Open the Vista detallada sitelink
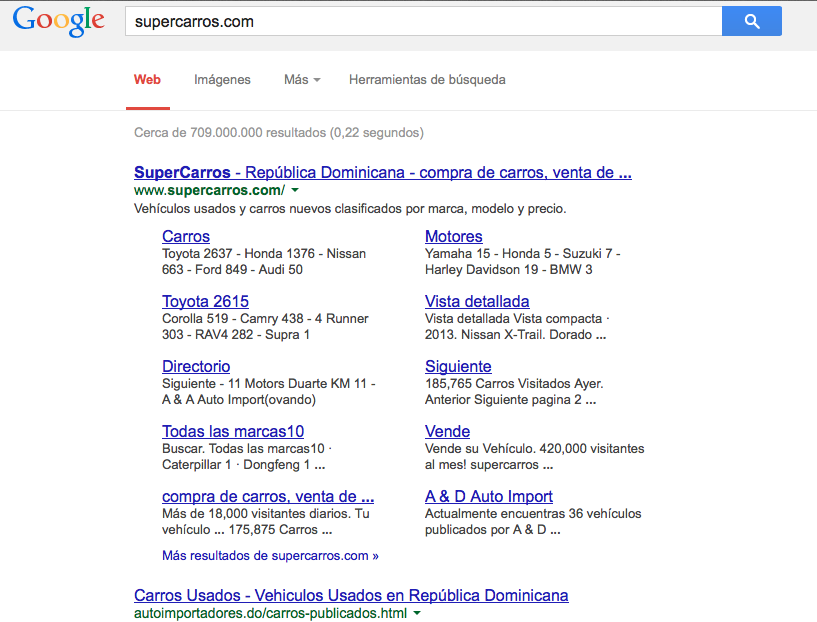This screenshot has width=817, height=622. [477, 302]
